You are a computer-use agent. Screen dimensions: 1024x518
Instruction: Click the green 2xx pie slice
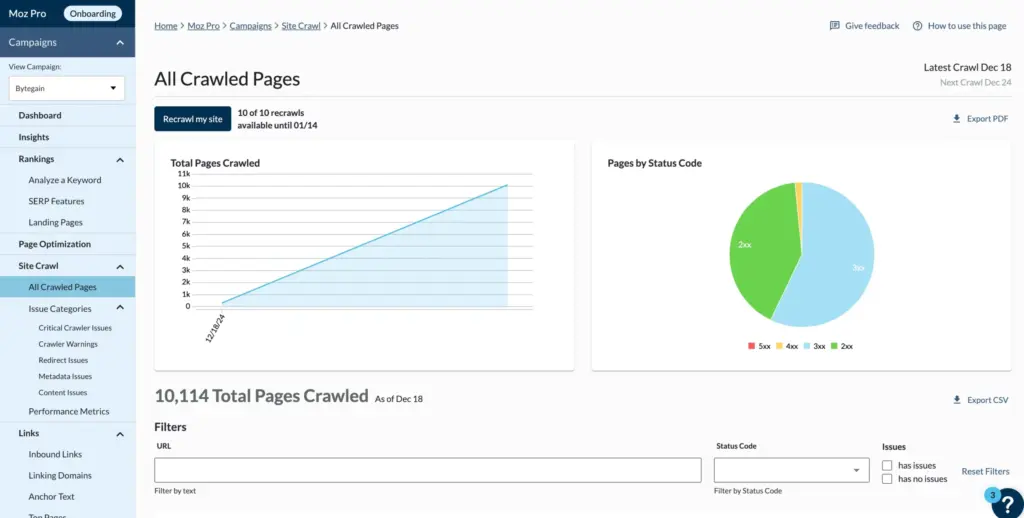(x=761, y=251)
